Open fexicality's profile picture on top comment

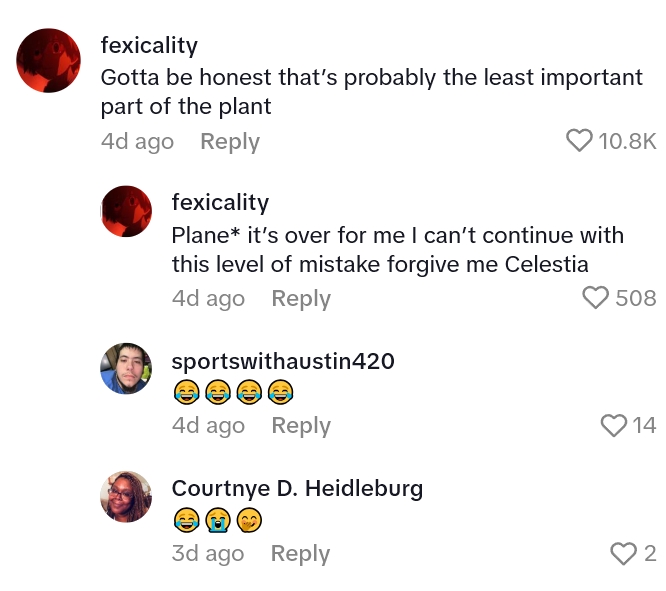(48, 61)
